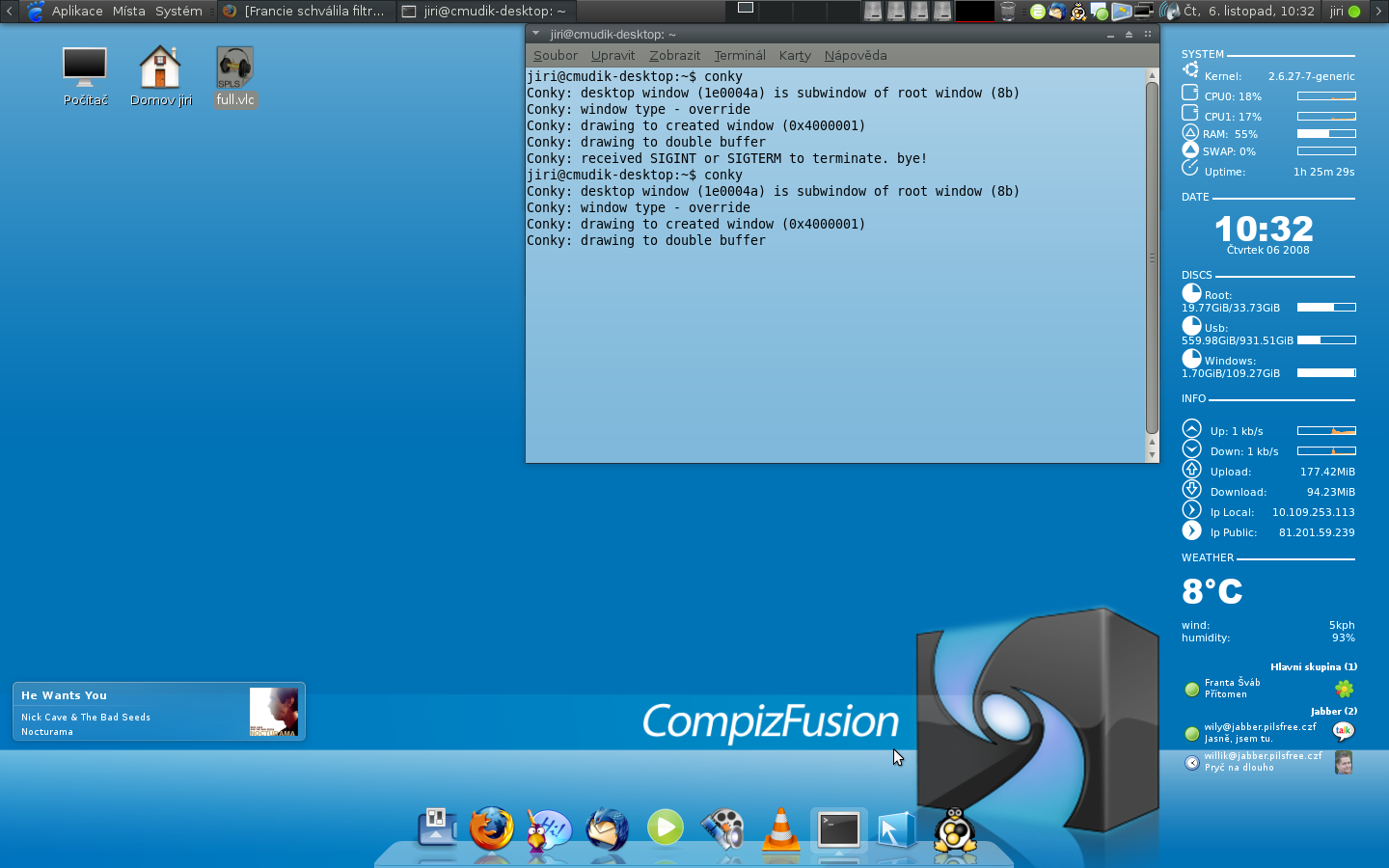The image size is (1389, 868).
Task: Open the Karty menu in terminal
Action: pyautogui.click(x=795, y=55)
